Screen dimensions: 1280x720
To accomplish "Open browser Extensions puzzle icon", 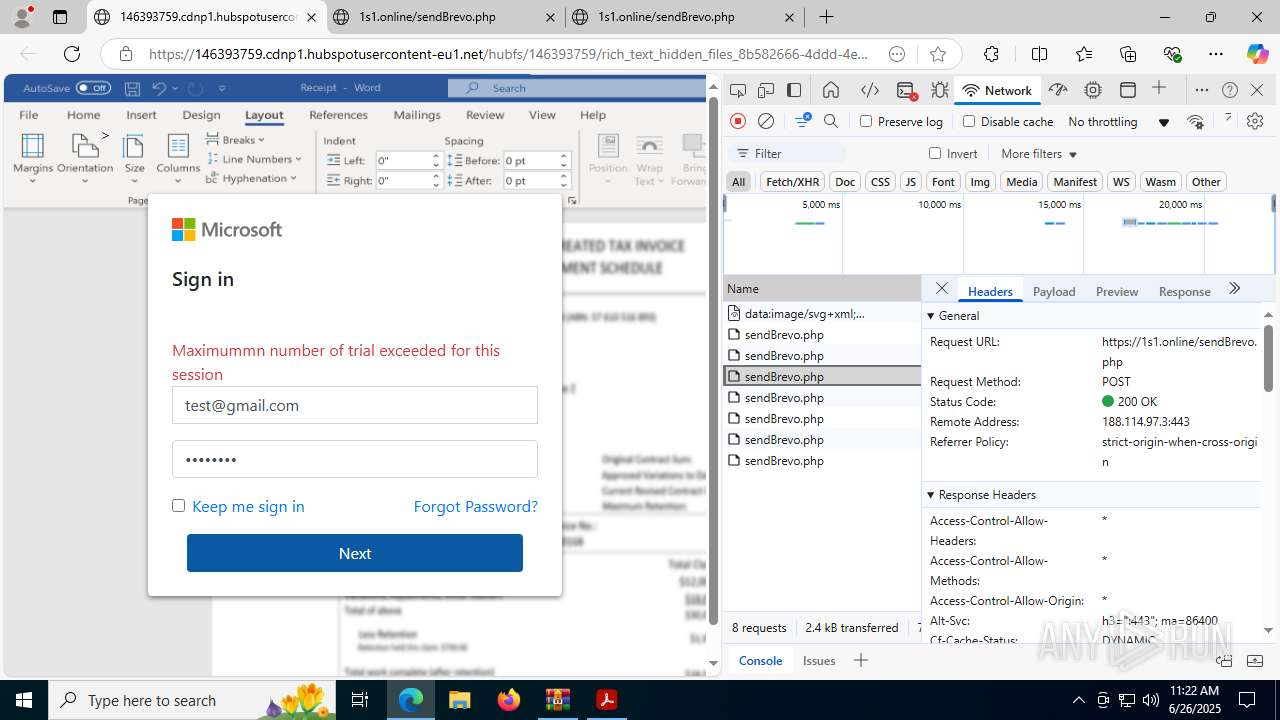I will 991,54.
